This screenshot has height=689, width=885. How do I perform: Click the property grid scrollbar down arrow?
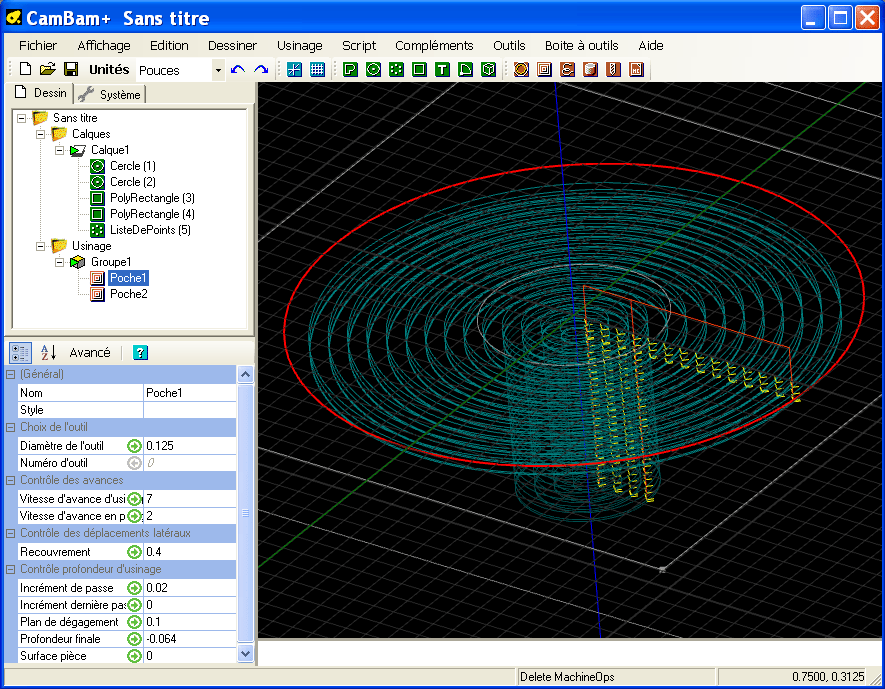(246, 653)
